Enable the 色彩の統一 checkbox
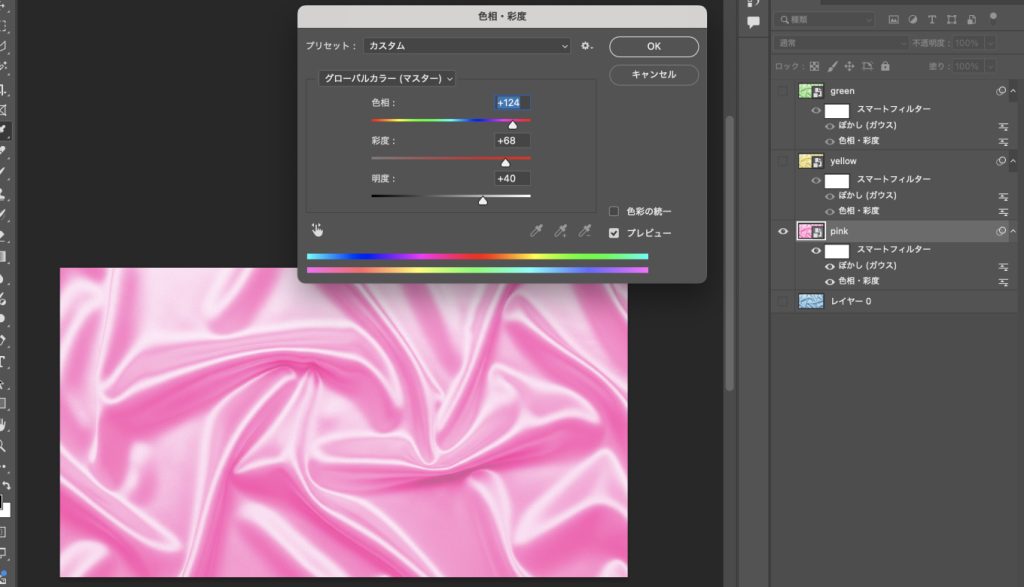Viewport: 1024px width, 587px height. click(614, 211)
